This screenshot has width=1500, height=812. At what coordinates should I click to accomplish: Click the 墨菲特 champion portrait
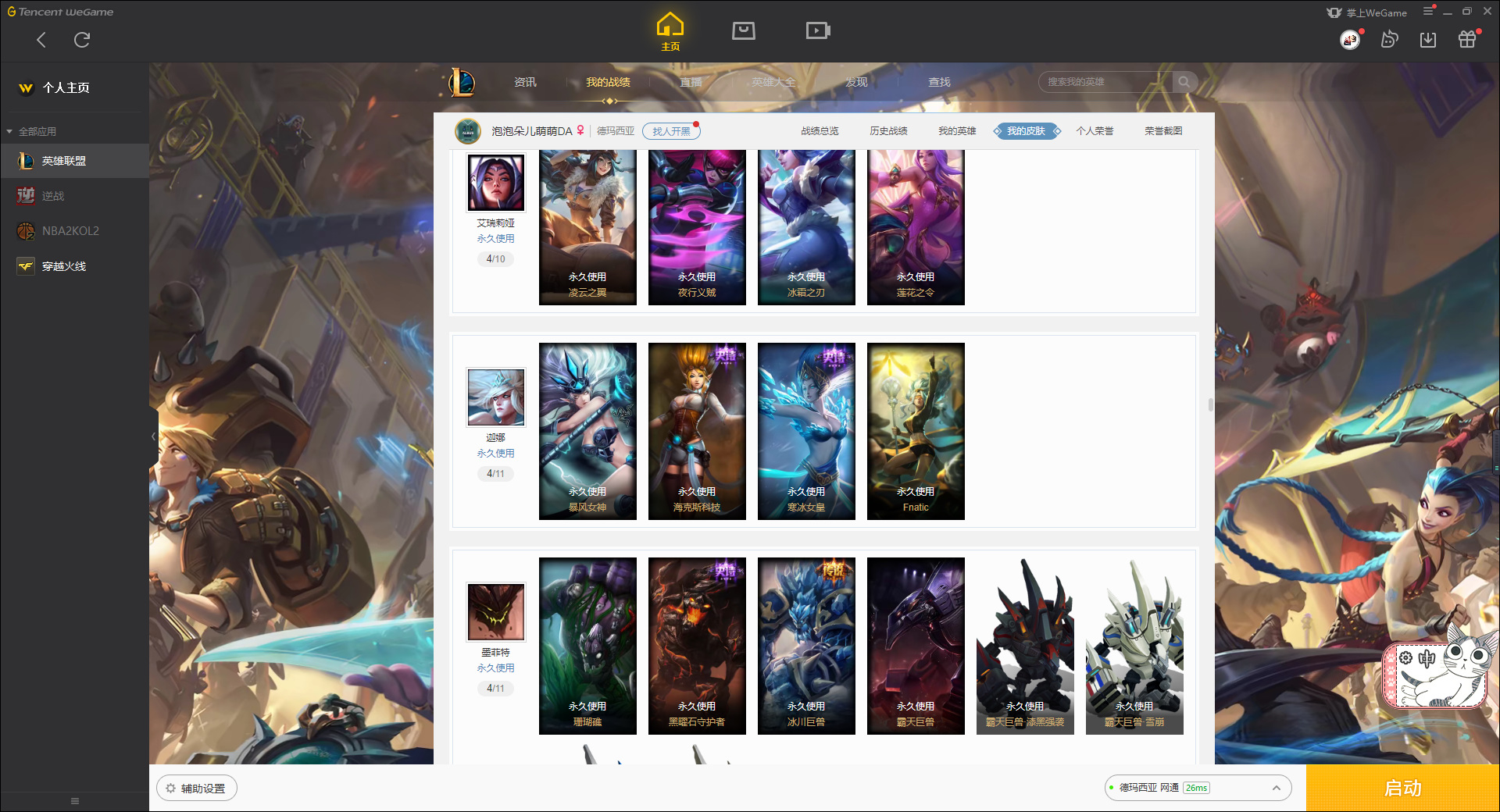[x=495, y=611]
